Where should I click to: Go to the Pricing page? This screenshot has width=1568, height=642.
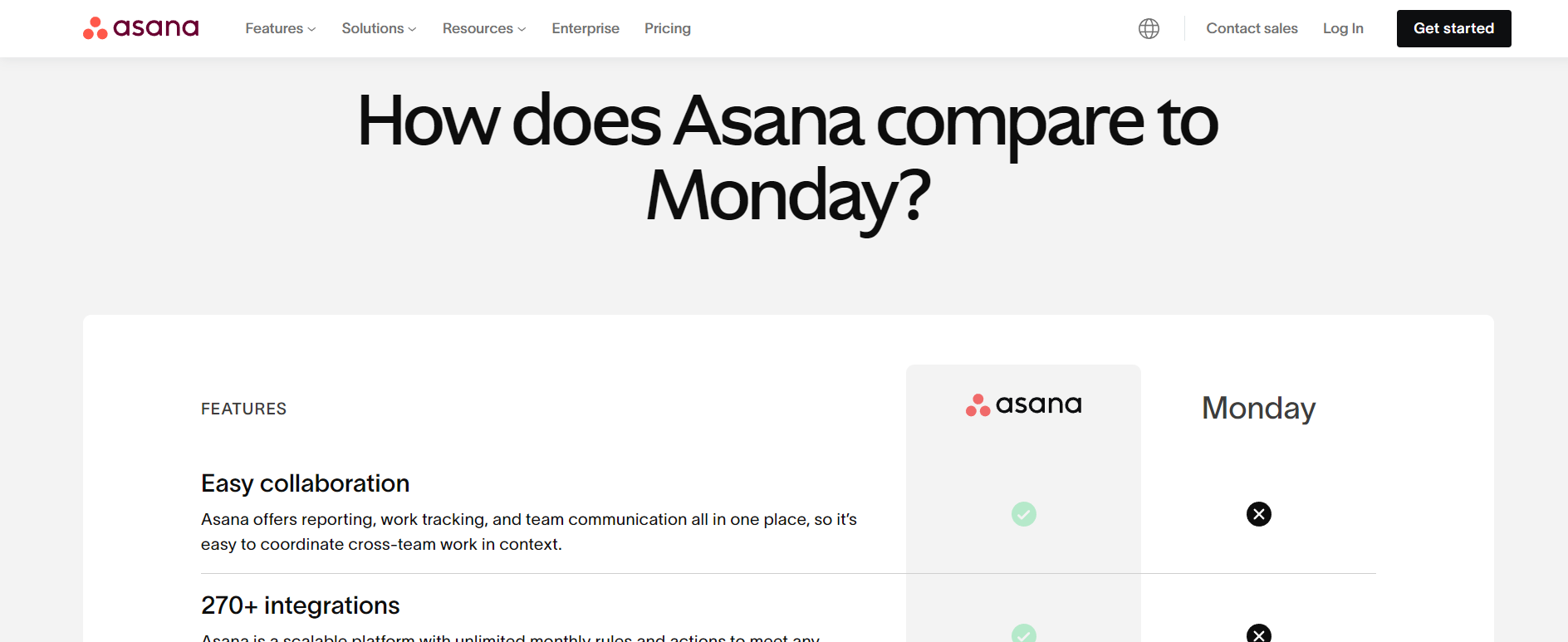pos(668,27)
